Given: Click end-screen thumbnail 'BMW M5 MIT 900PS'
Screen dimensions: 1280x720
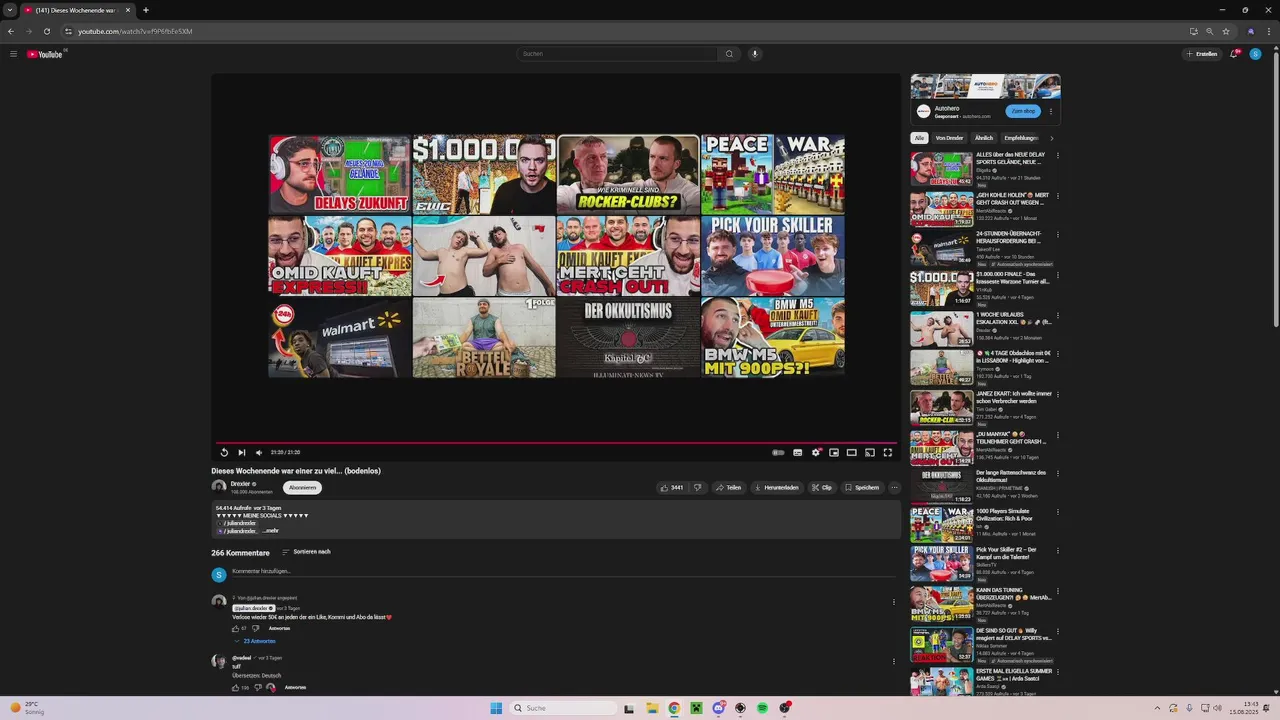Looking at the screenshot, I should (x=772, y=337).
